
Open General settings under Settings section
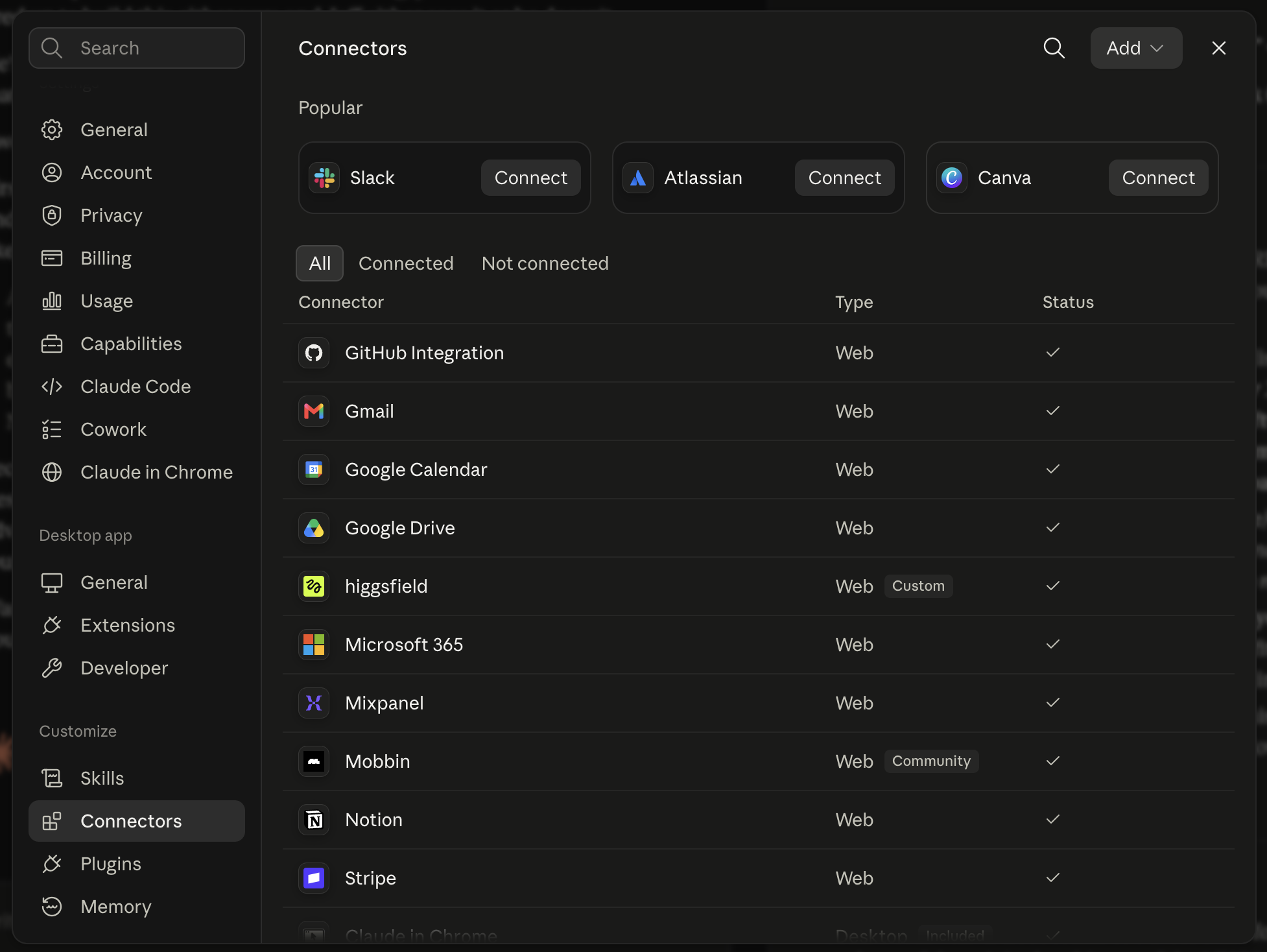click(137, 130)
